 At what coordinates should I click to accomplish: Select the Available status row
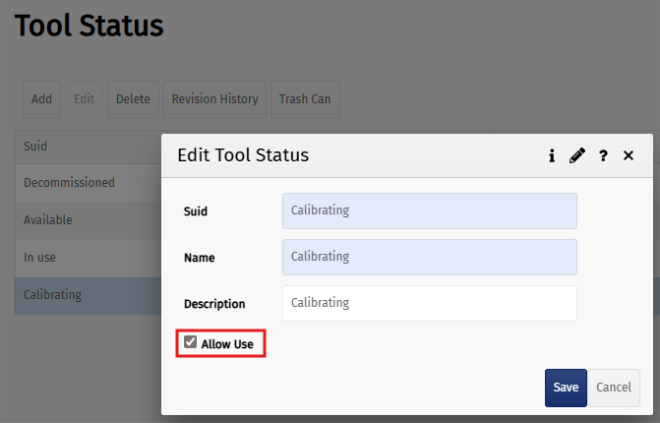[48, 220]
